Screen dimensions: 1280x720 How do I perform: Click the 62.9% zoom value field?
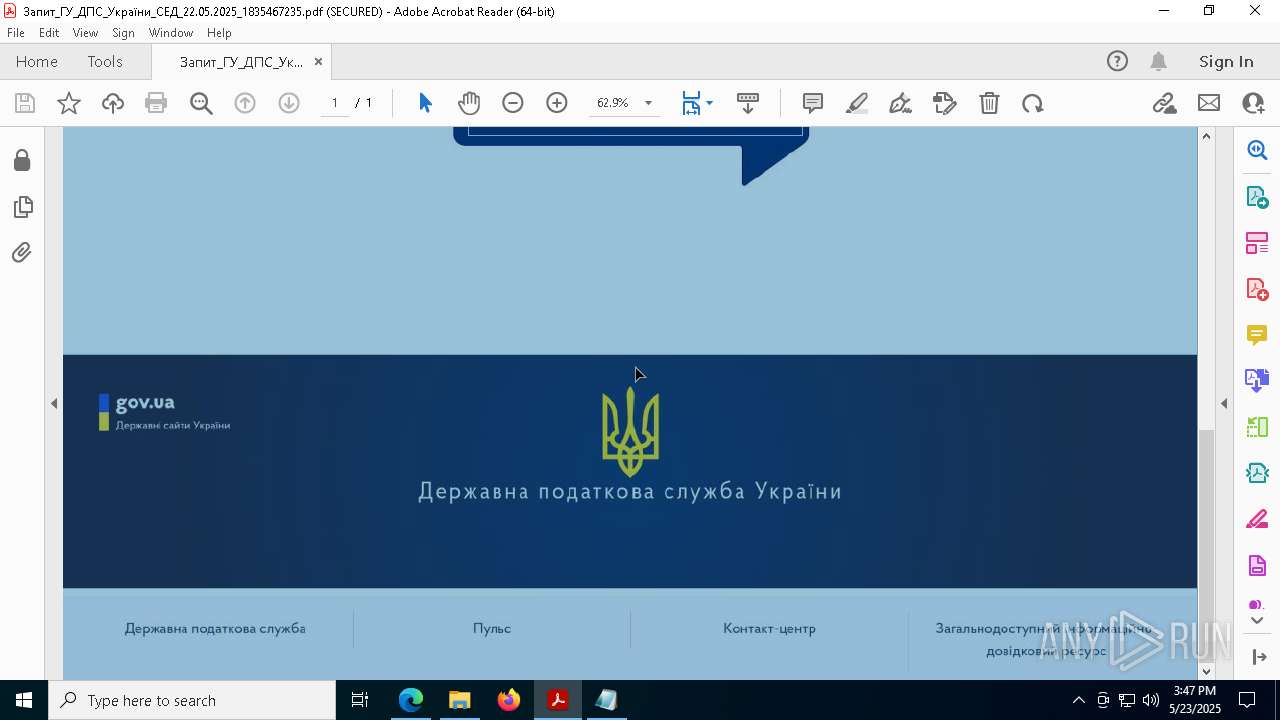(613, 103)
